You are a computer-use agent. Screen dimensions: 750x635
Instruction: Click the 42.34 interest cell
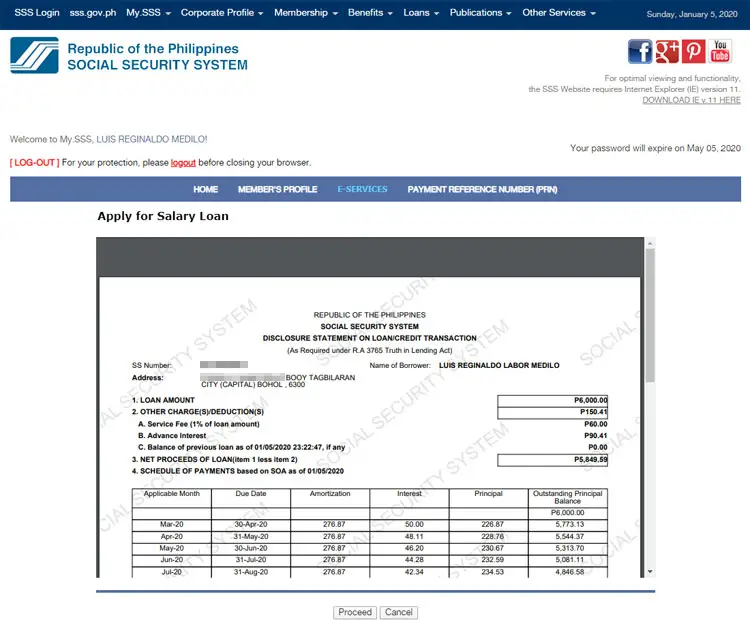click(409, 572)
